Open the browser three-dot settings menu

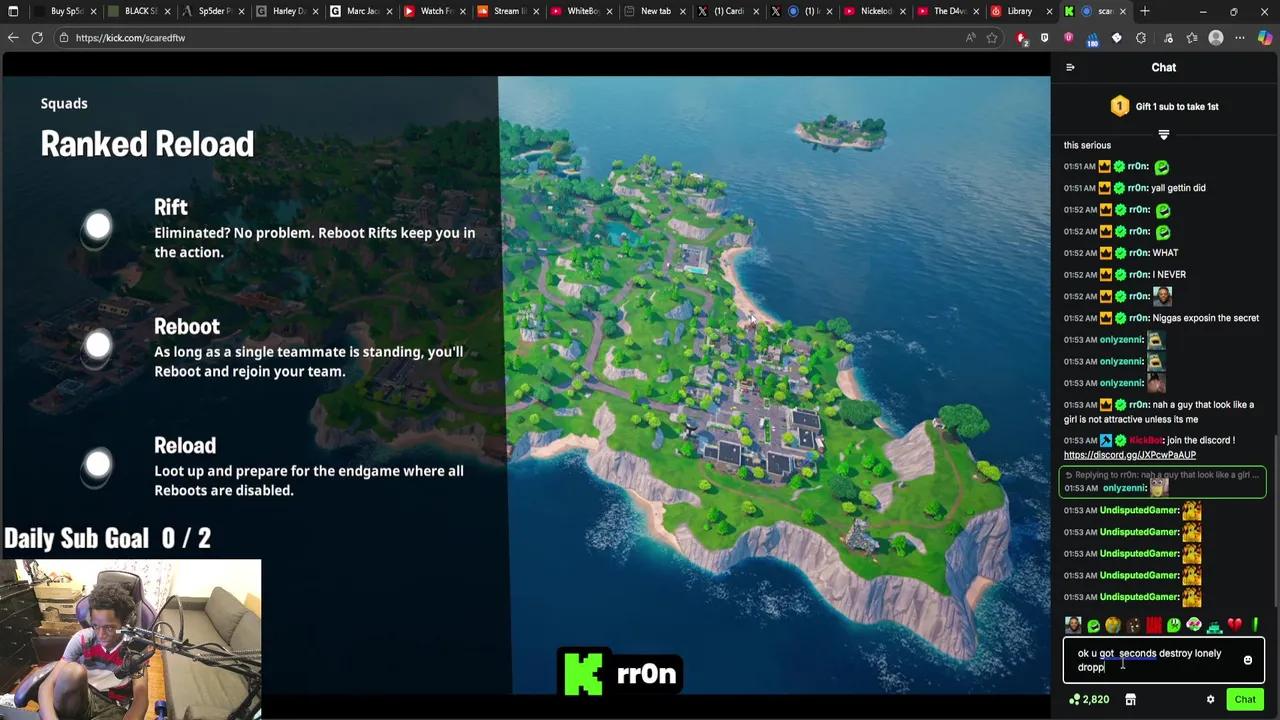point(1240,37)
